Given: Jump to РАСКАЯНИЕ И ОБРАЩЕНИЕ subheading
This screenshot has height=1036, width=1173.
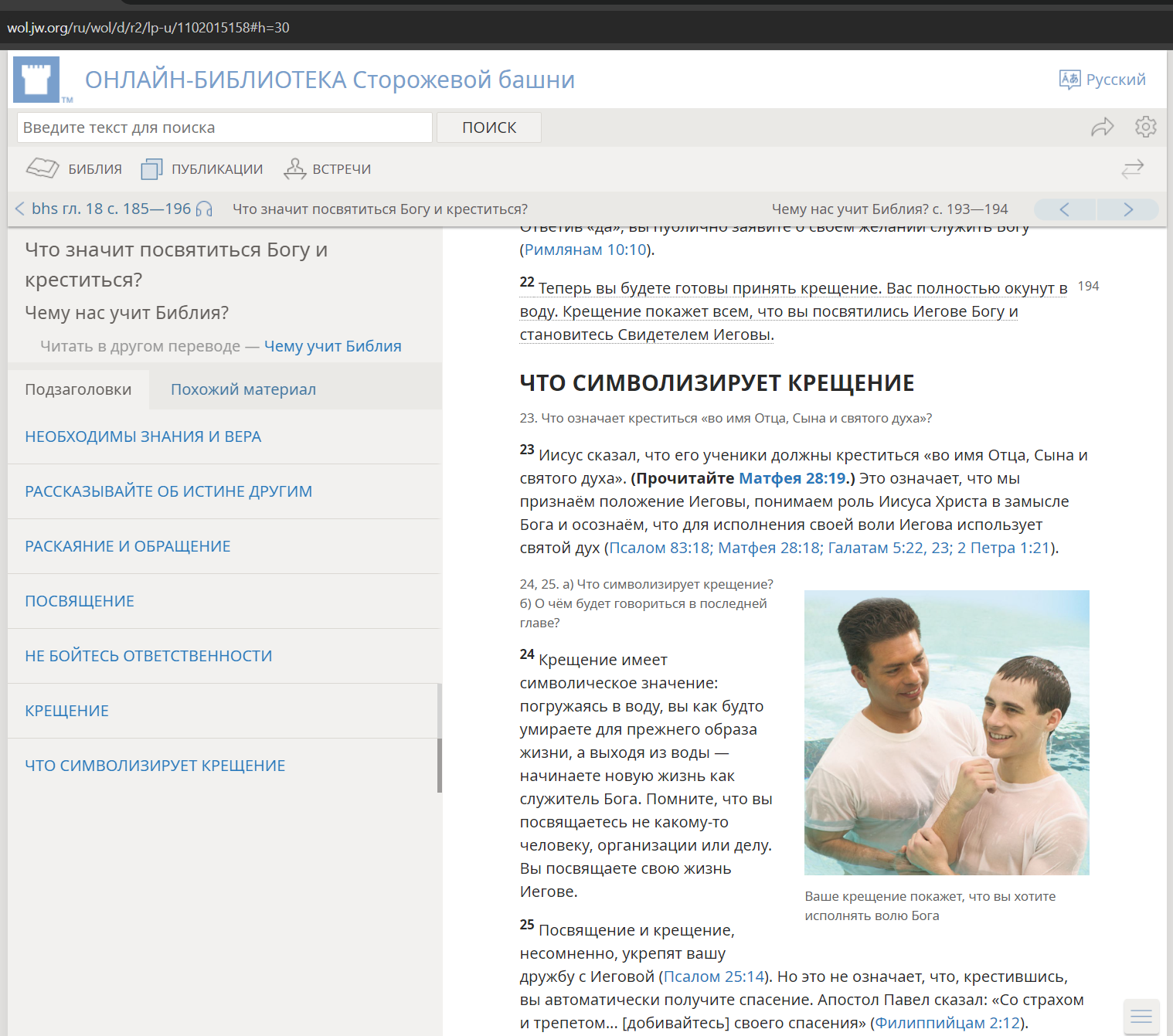Looking at the screenshot, I should click(225, 546).
